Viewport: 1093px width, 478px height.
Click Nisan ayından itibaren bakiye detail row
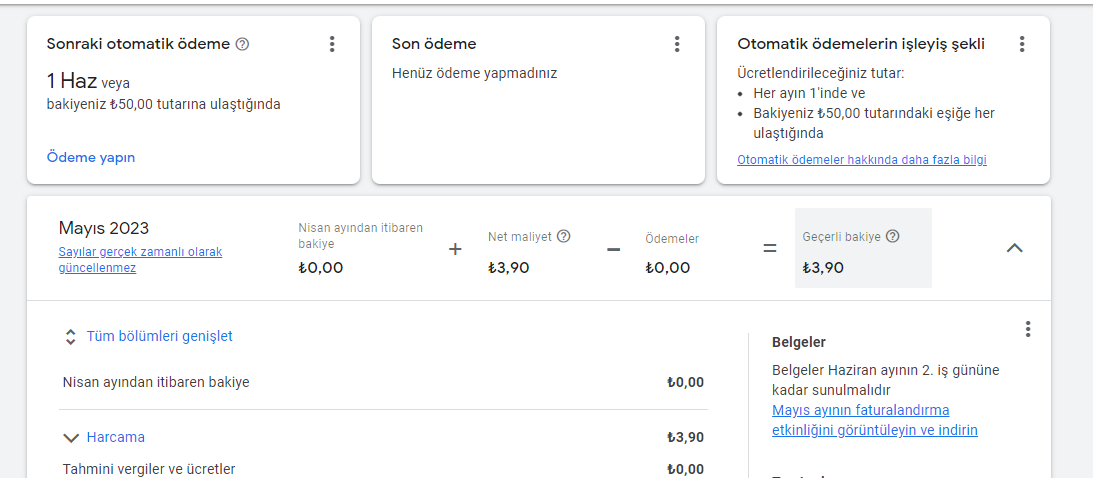click(383, 382)
